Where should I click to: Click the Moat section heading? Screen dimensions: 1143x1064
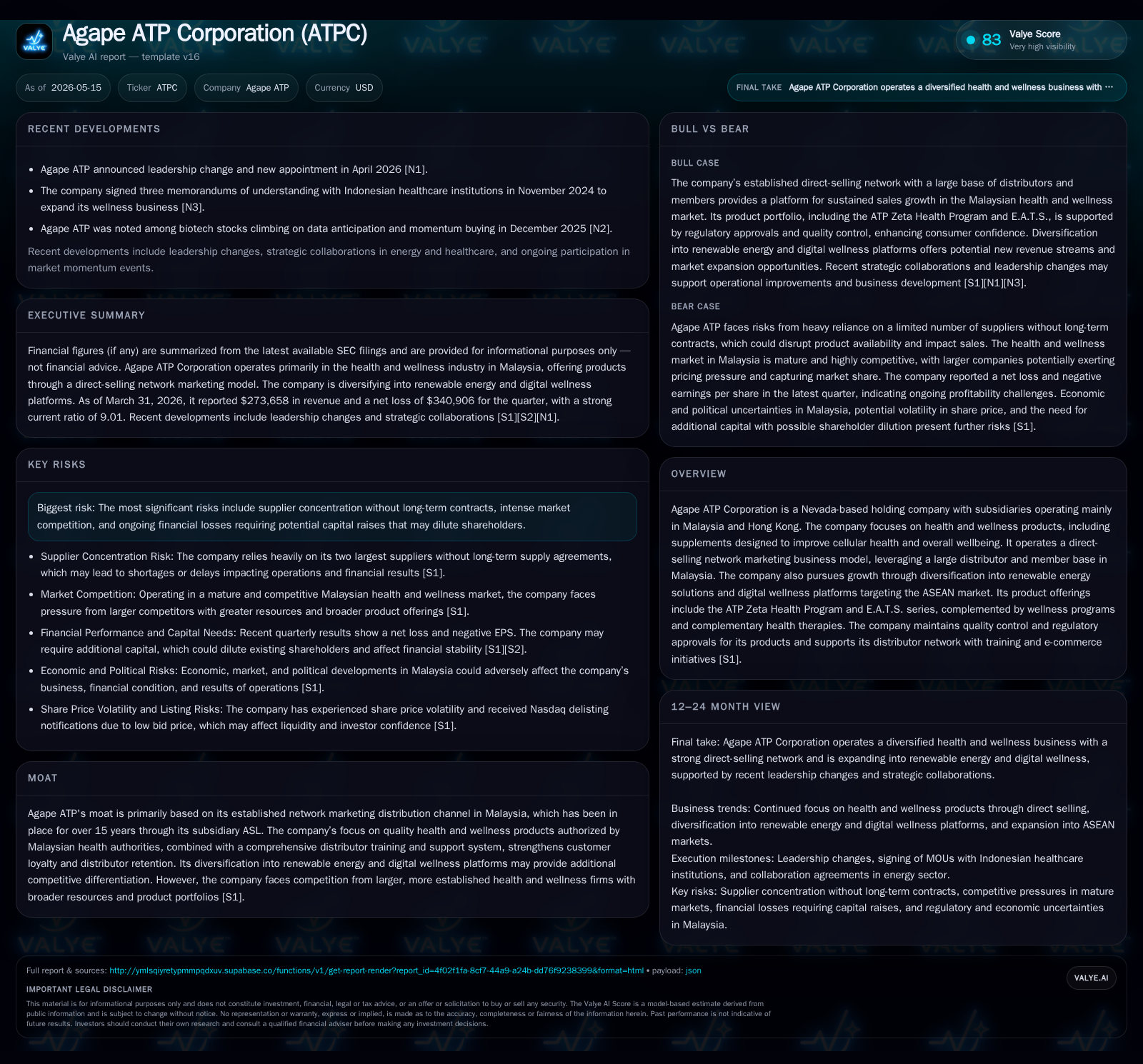coord(42,778)
